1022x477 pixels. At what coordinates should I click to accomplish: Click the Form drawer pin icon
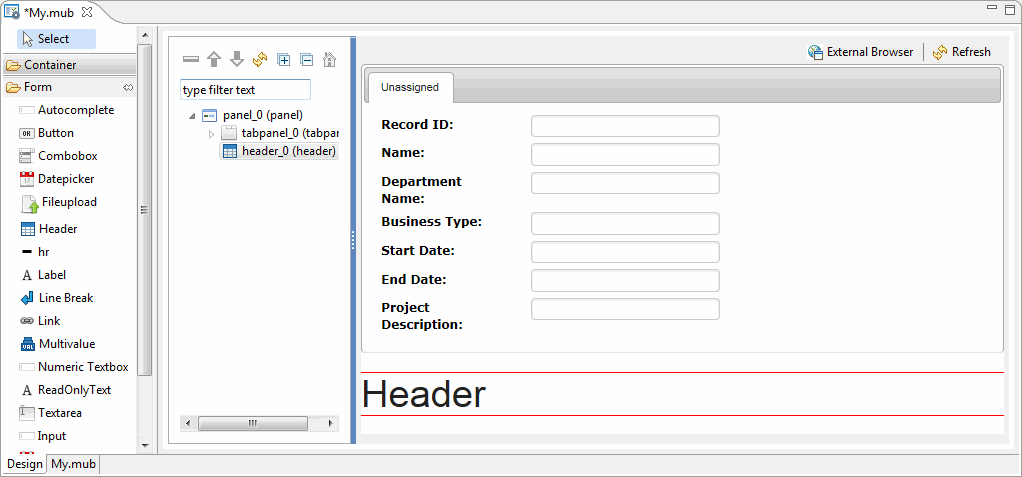[x=128, y=87]
